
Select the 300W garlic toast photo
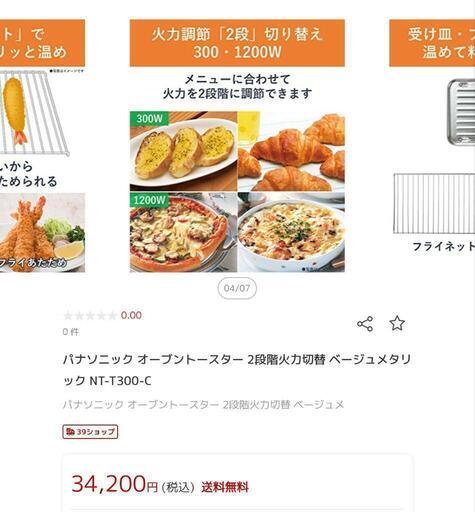click(x=183, y=151)
